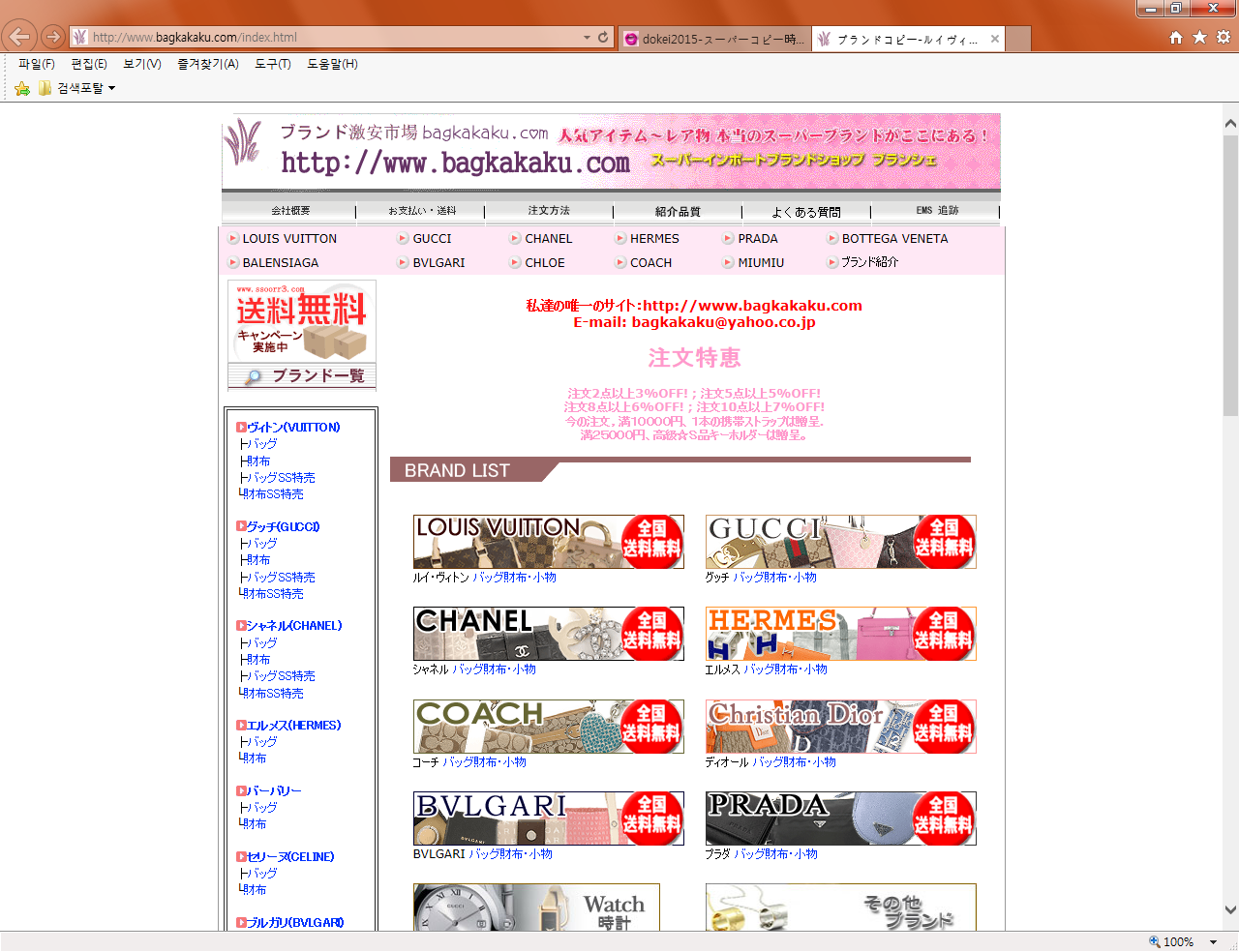This screenshot has width=1239, height=952.
Task: Click the HERMES category link in pink bar
Action: 654,238
